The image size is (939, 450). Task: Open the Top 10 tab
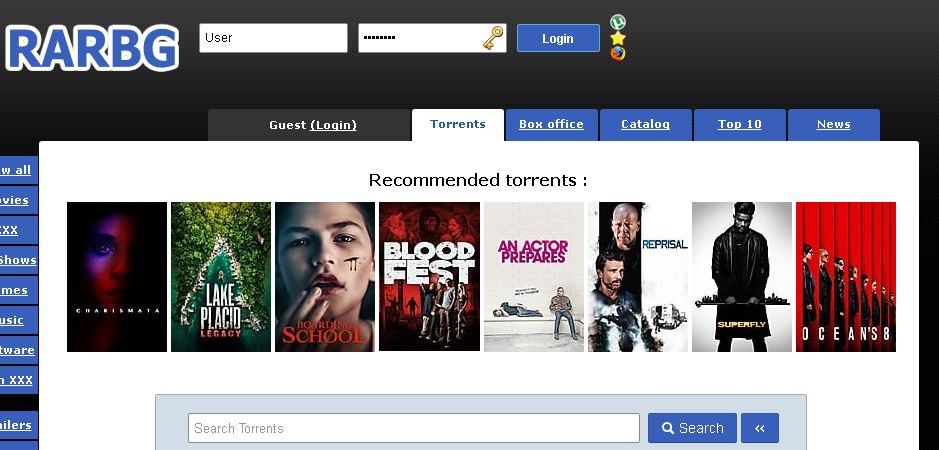click(740, 125)
